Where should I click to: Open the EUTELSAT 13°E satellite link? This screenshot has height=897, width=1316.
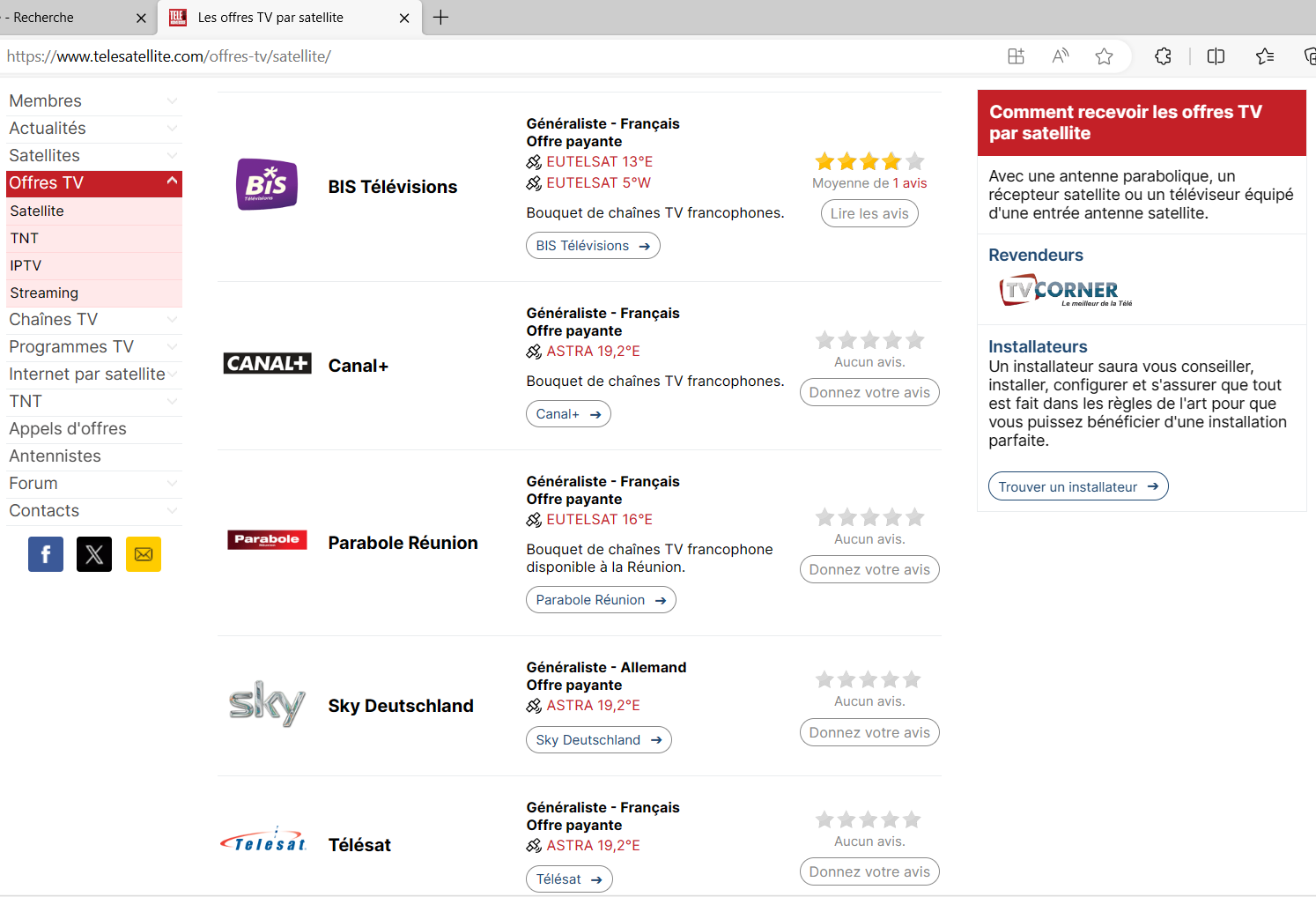point(600,162)
